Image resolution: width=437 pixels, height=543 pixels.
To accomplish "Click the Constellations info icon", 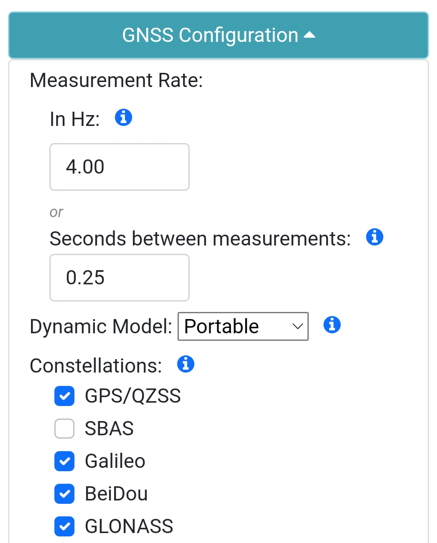I will (x=186, y=364).
